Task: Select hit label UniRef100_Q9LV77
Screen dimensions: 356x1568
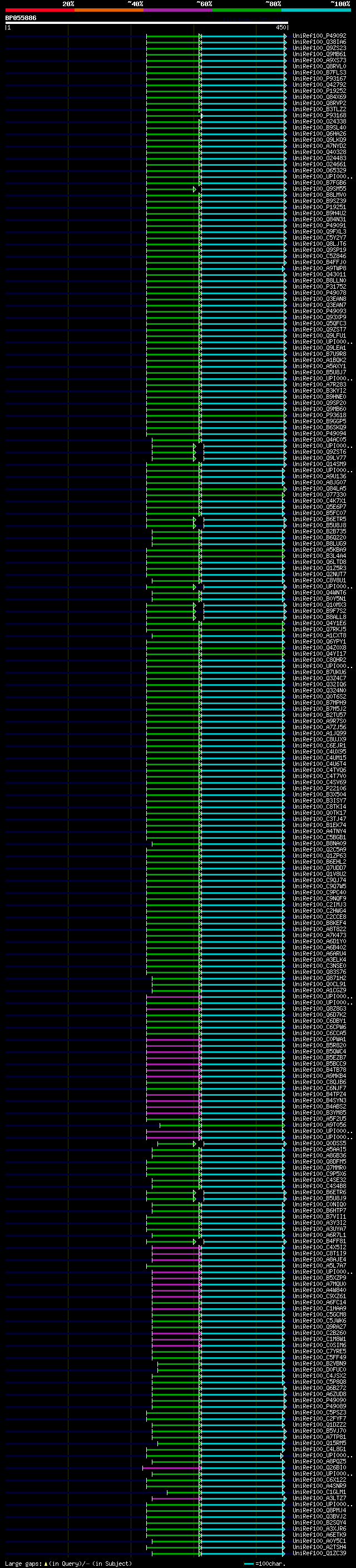Action: [x=319, y=458]
